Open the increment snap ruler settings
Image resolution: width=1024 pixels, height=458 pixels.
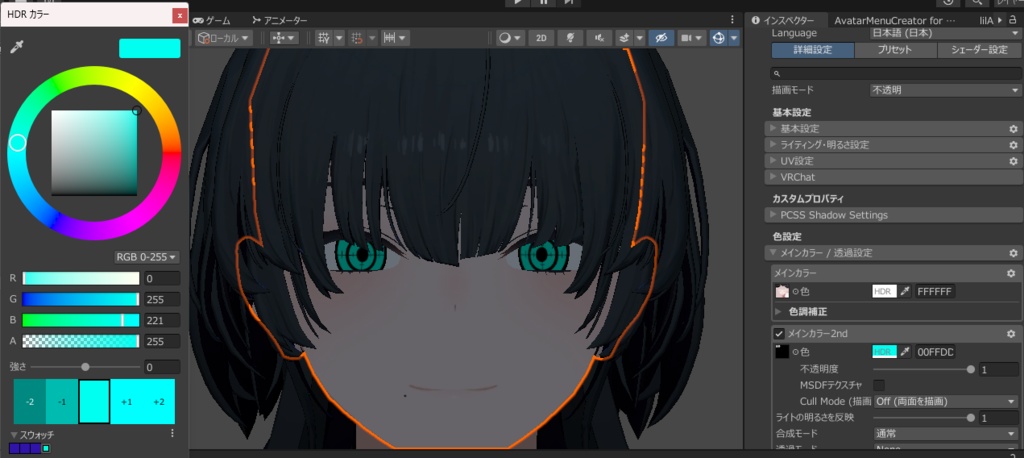click(x=395, y=38)
